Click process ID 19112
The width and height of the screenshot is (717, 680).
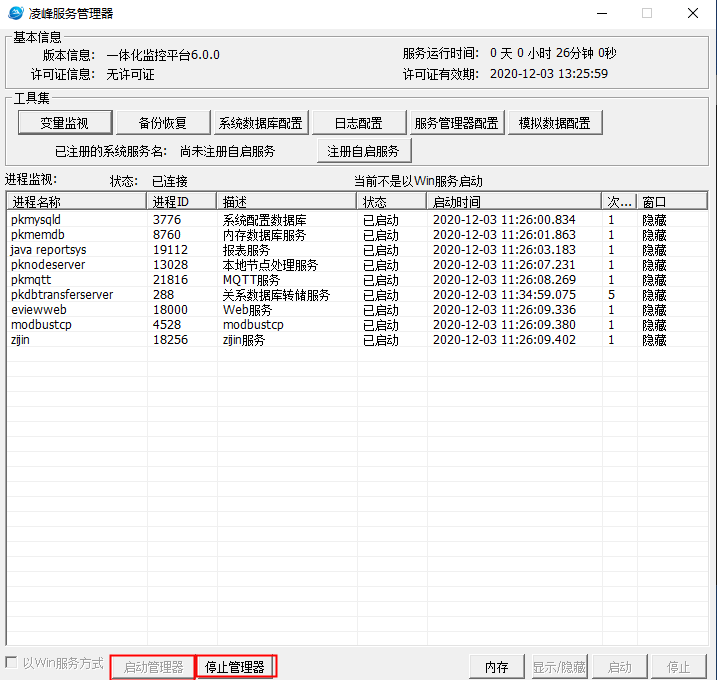[x=170, y=250]
